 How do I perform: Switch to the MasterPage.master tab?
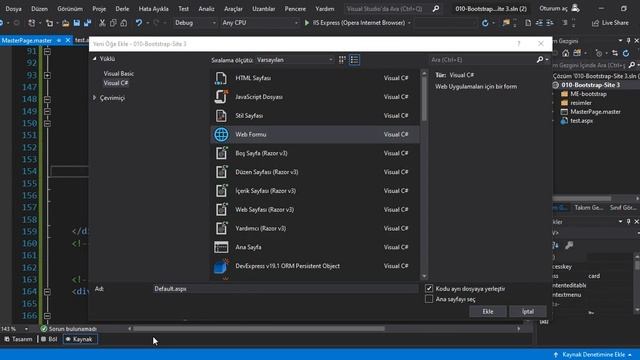[x=27, y=40]
